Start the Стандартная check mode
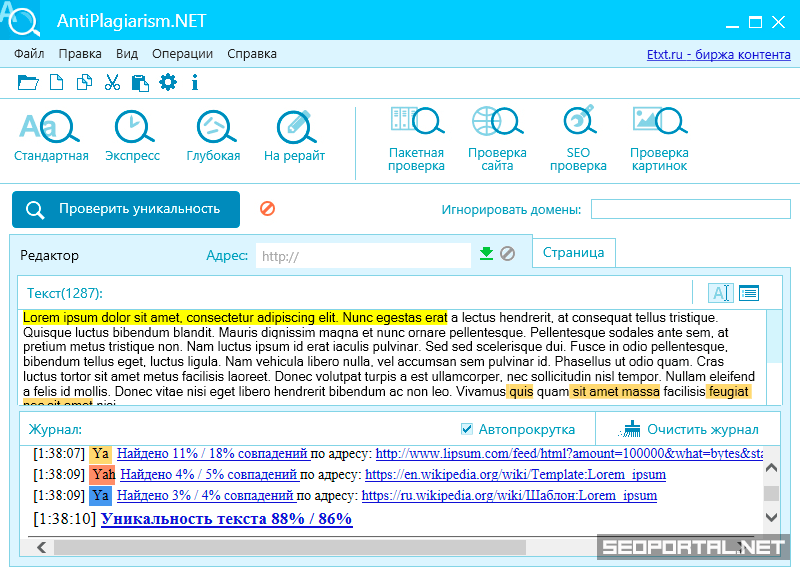This screenshot has width=800, height=570. 50,135
